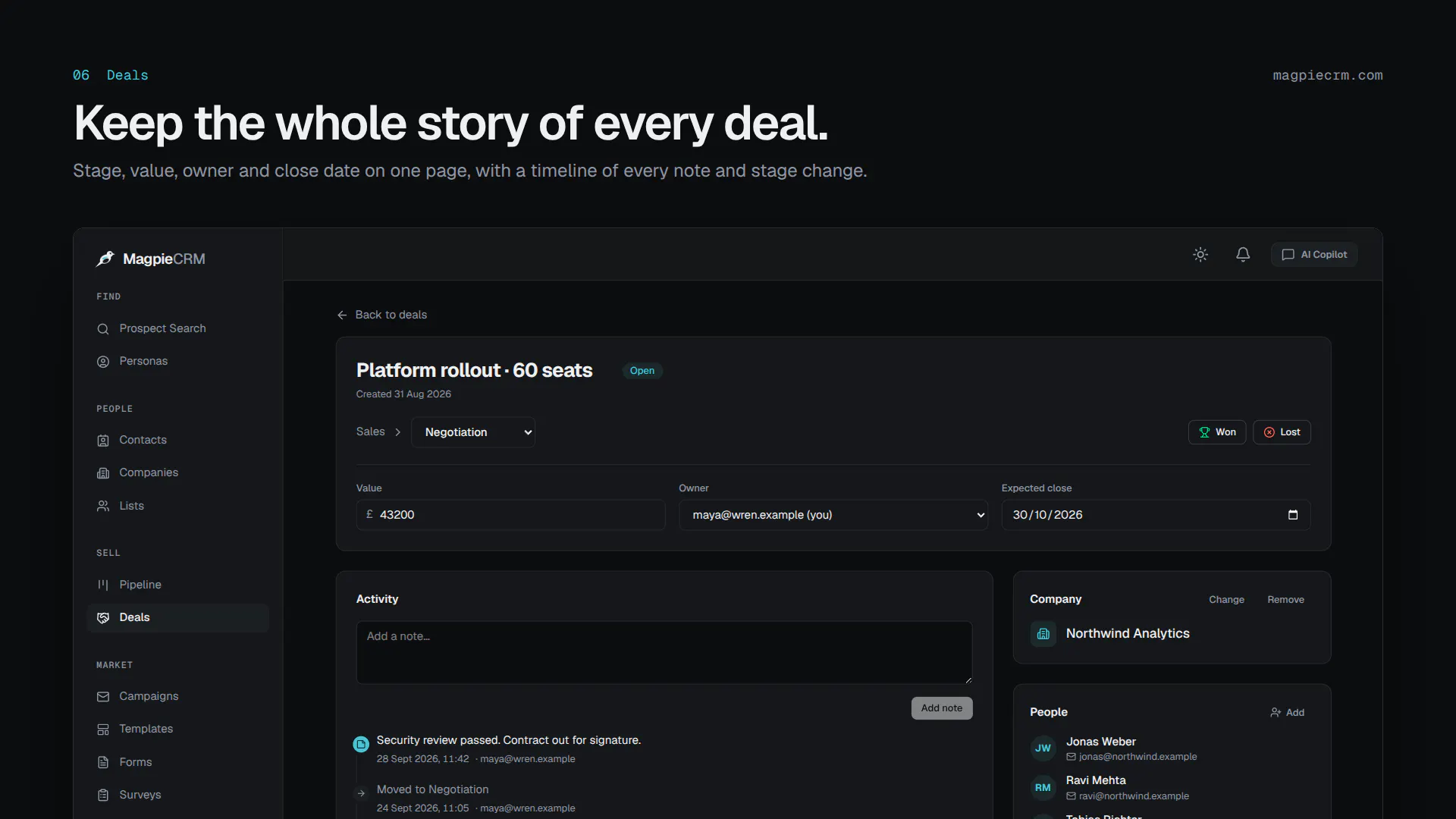Click the Templates layout icon

point(103,729)
